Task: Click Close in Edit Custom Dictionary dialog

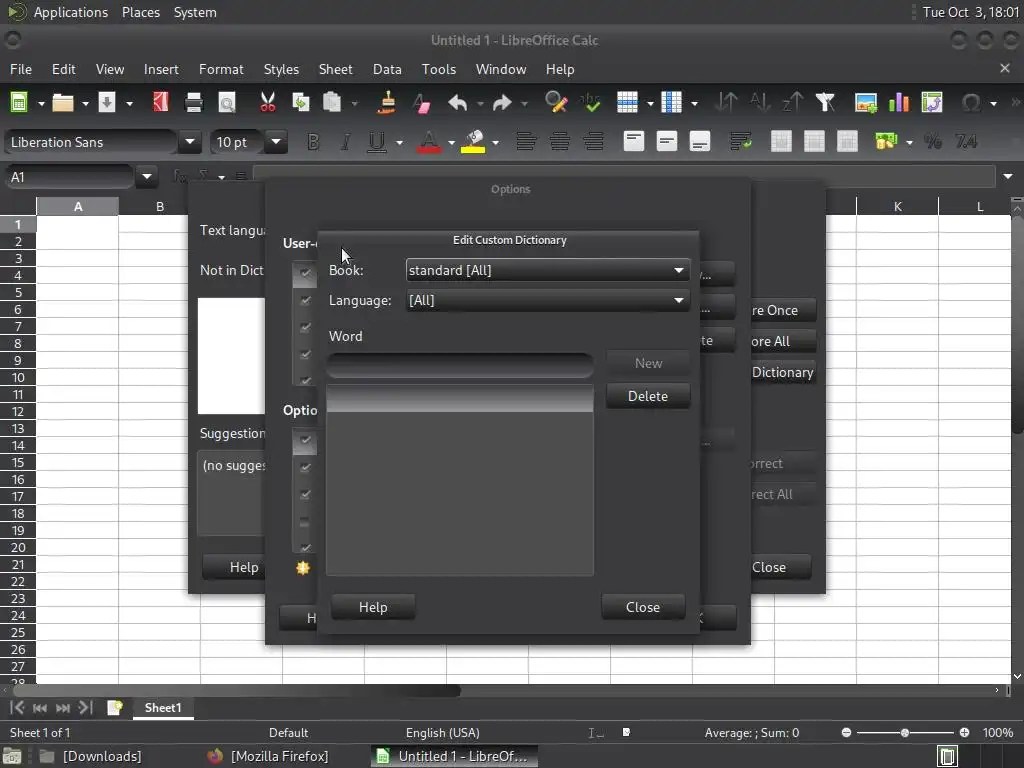Action: (643, 607)
